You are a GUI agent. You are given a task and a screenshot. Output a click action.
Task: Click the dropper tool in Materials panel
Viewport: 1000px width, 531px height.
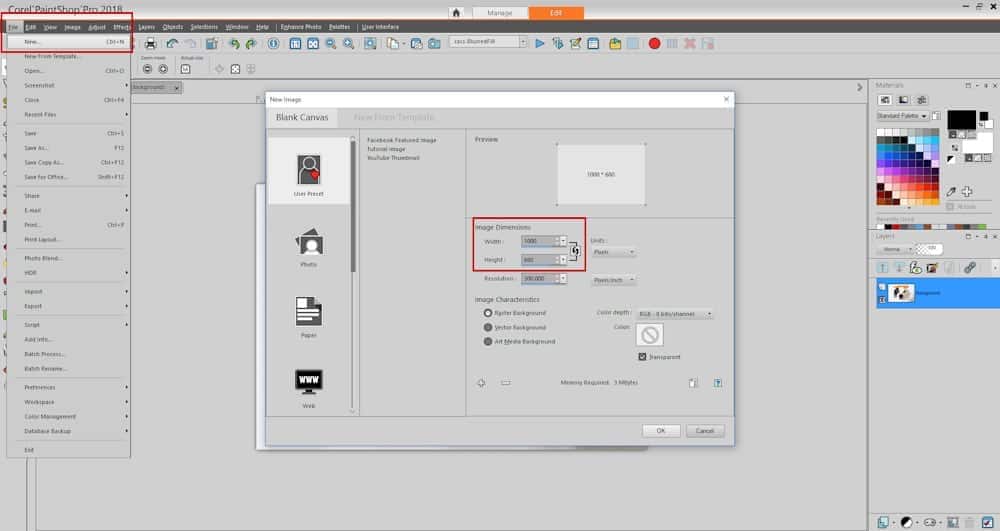point(951,192)
